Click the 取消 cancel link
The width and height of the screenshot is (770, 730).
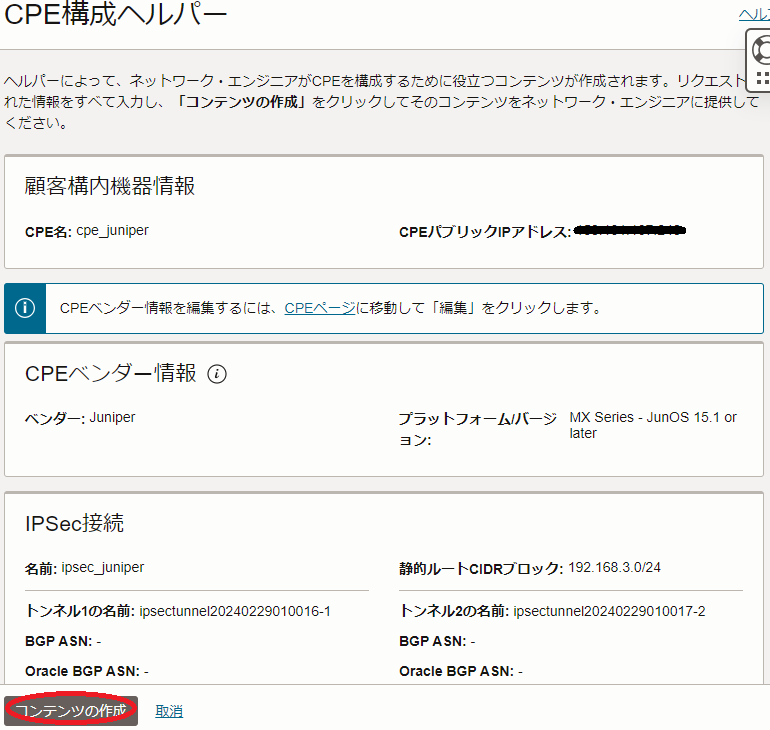(169, 711)
